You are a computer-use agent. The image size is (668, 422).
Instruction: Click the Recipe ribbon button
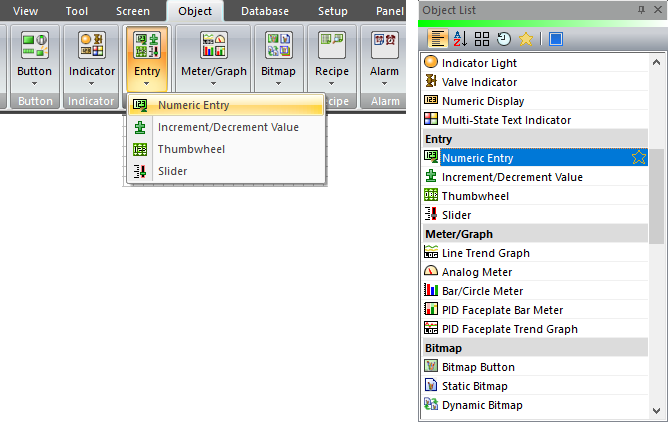(331, 60)
